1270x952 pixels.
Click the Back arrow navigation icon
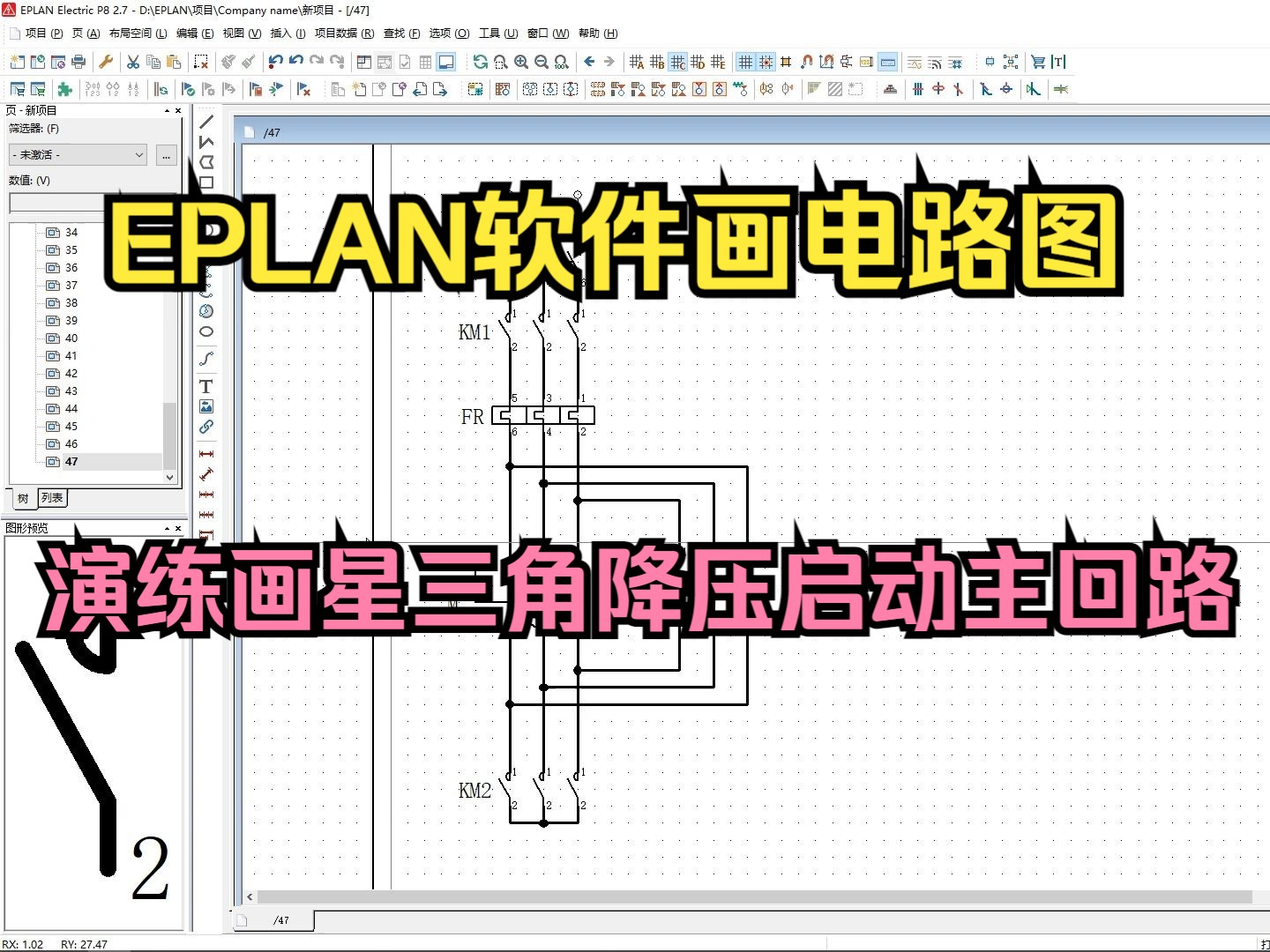(x=589, y=62)
